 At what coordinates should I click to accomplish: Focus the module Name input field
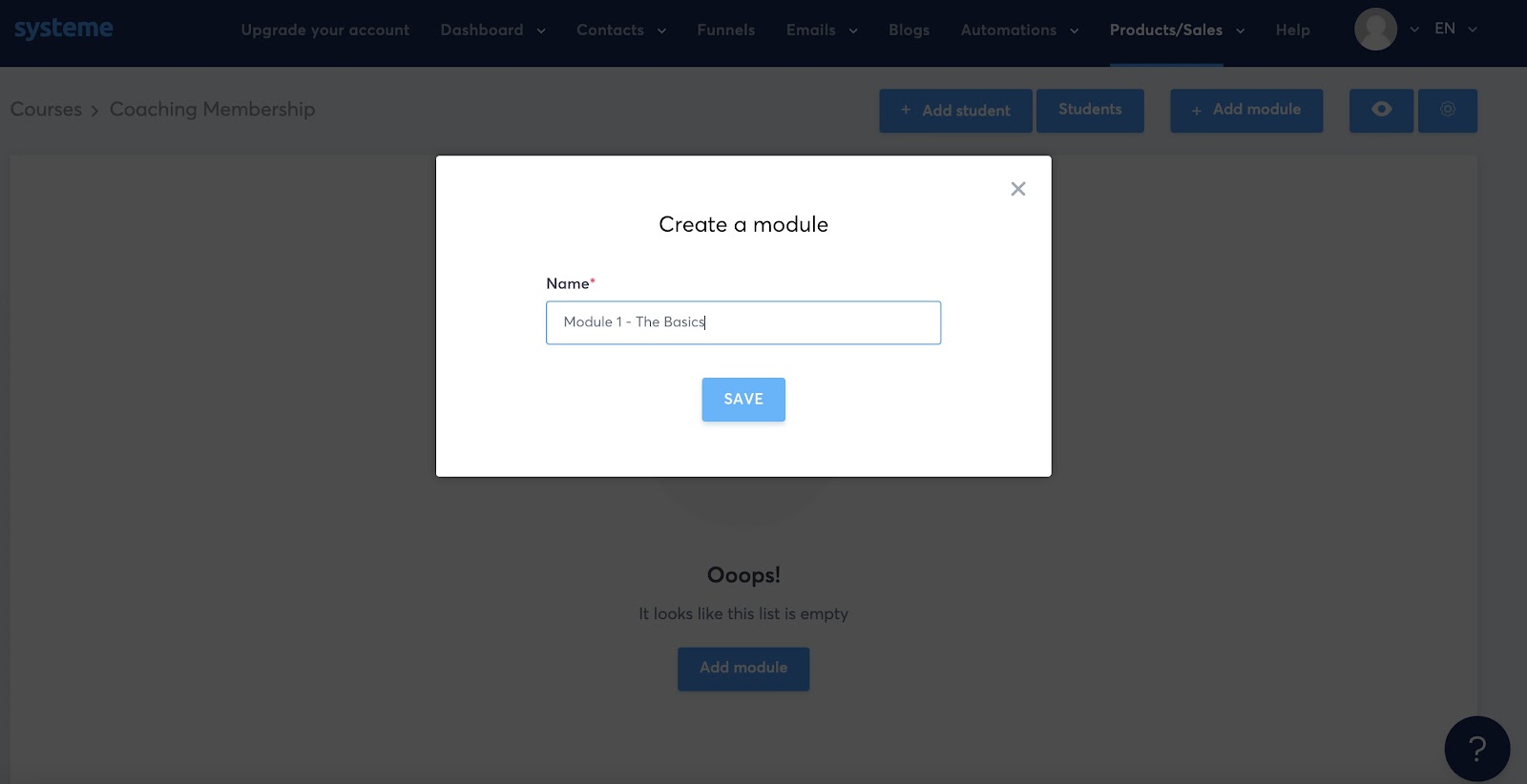(x=743, y=323)
